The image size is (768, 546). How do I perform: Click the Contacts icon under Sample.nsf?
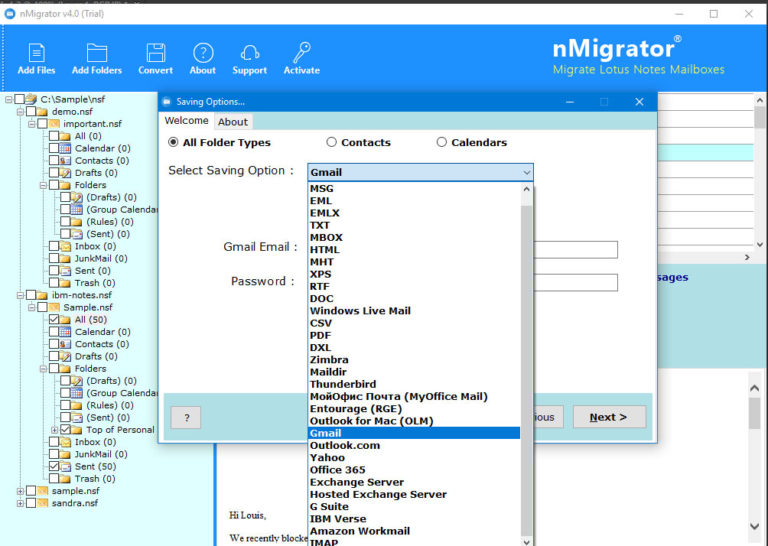pos(65,344)
